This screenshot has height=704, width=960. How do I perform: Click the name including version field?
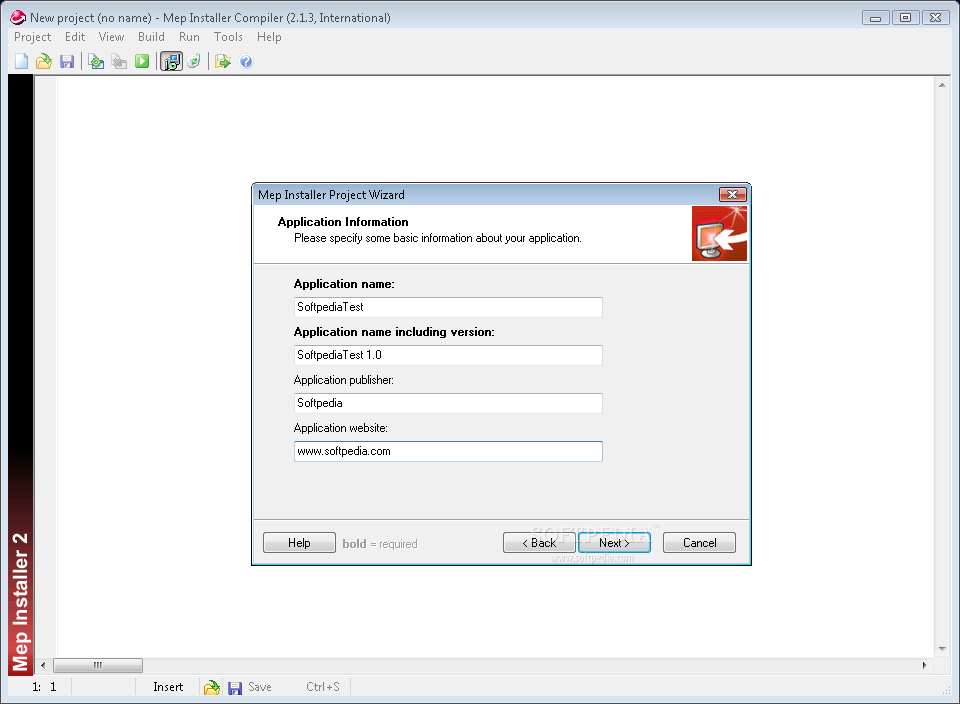[x=448, y=355]
